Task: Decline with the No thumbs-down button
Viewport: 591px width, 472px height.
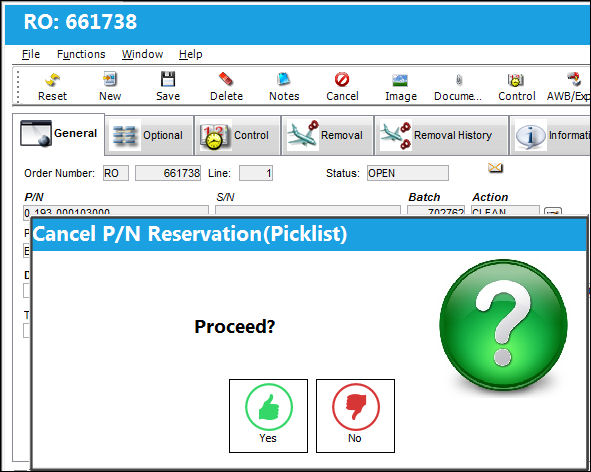Action: (x=355, y=416)
